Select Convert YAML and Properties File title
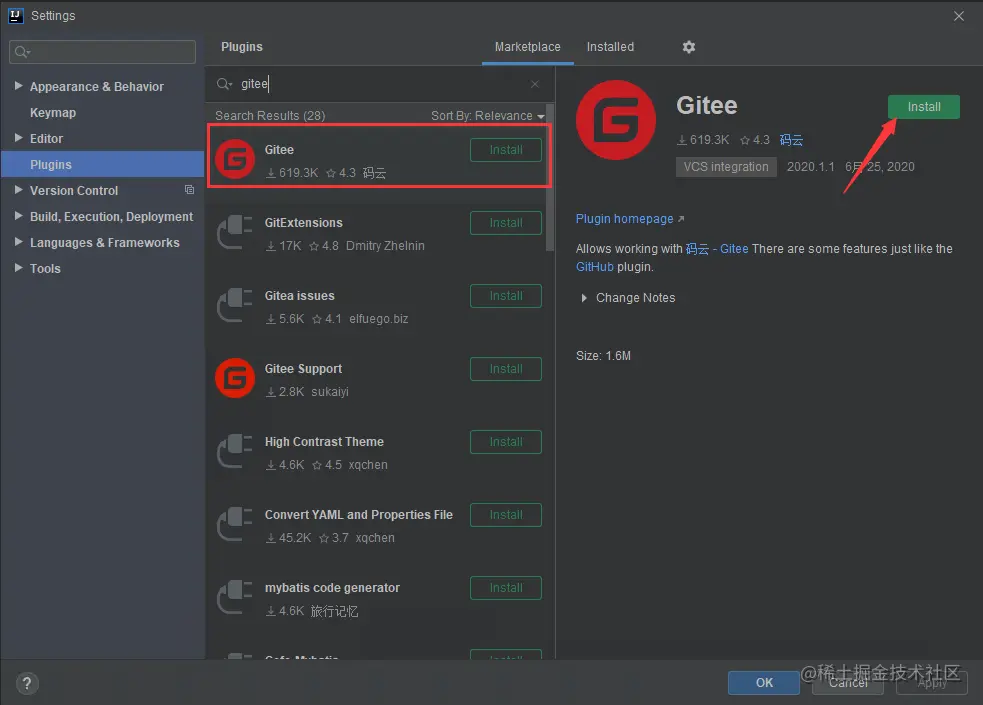Viewport: 983px width, 705px height. (359, 514)
